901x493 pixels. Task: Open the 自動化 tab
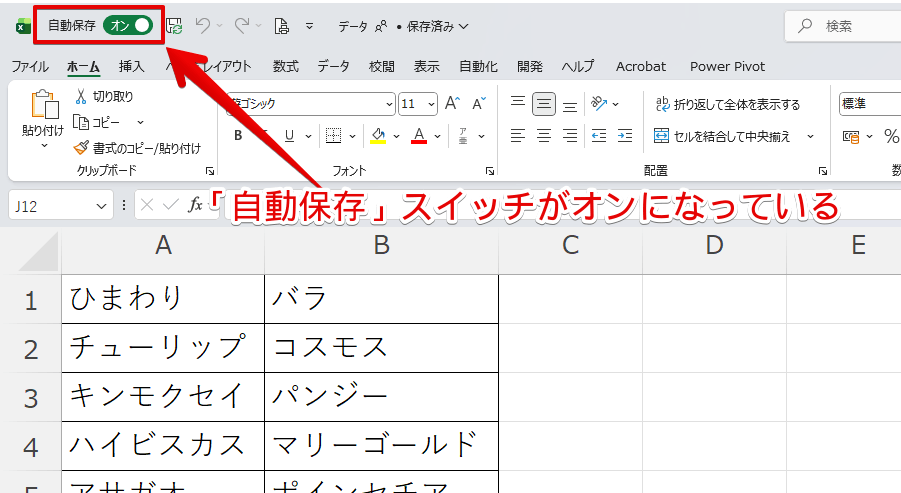coord(478,67)
